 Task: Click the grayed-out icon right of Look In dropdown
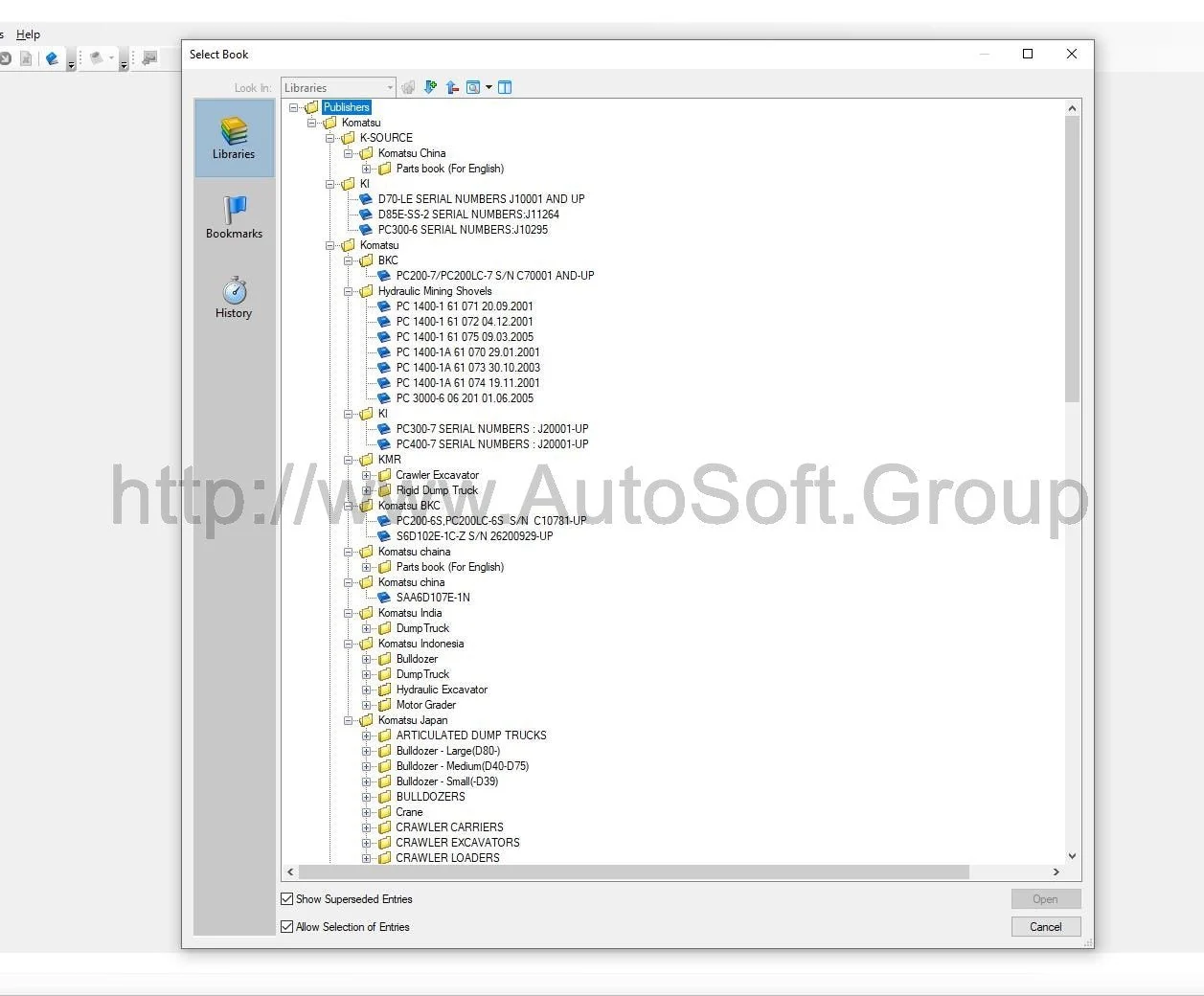point(409,87)
